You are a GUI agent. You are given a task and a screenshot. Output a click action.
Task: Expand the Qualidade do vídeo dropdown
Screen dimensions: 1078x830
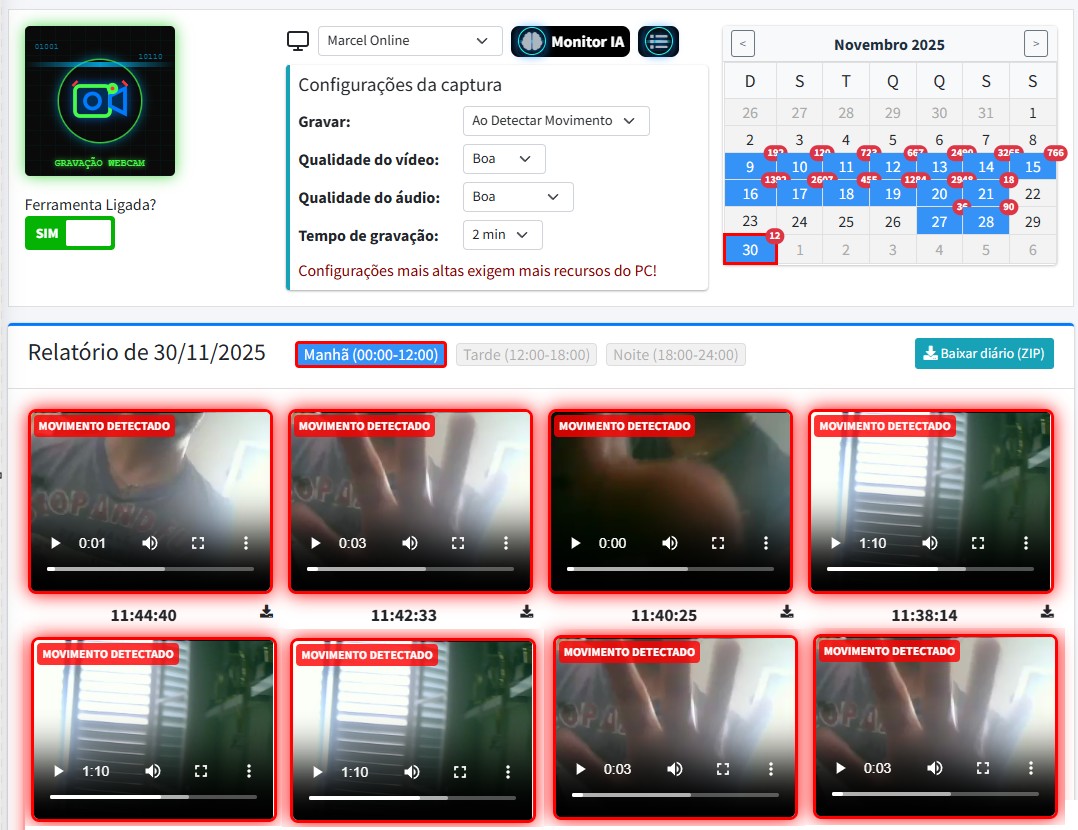[504, 159]
